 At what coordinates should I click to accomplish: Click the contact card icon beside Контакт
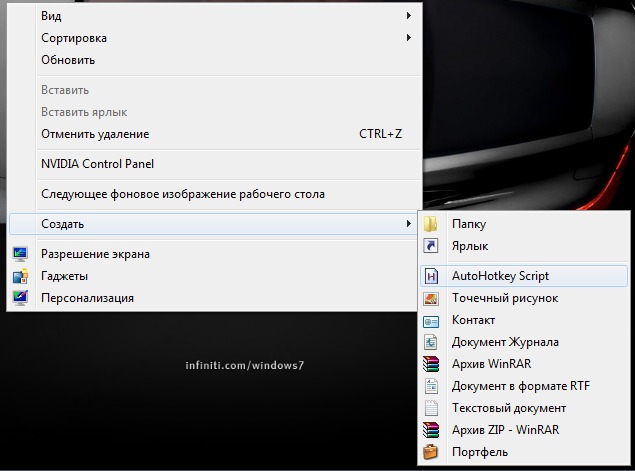tap(430, 321)
